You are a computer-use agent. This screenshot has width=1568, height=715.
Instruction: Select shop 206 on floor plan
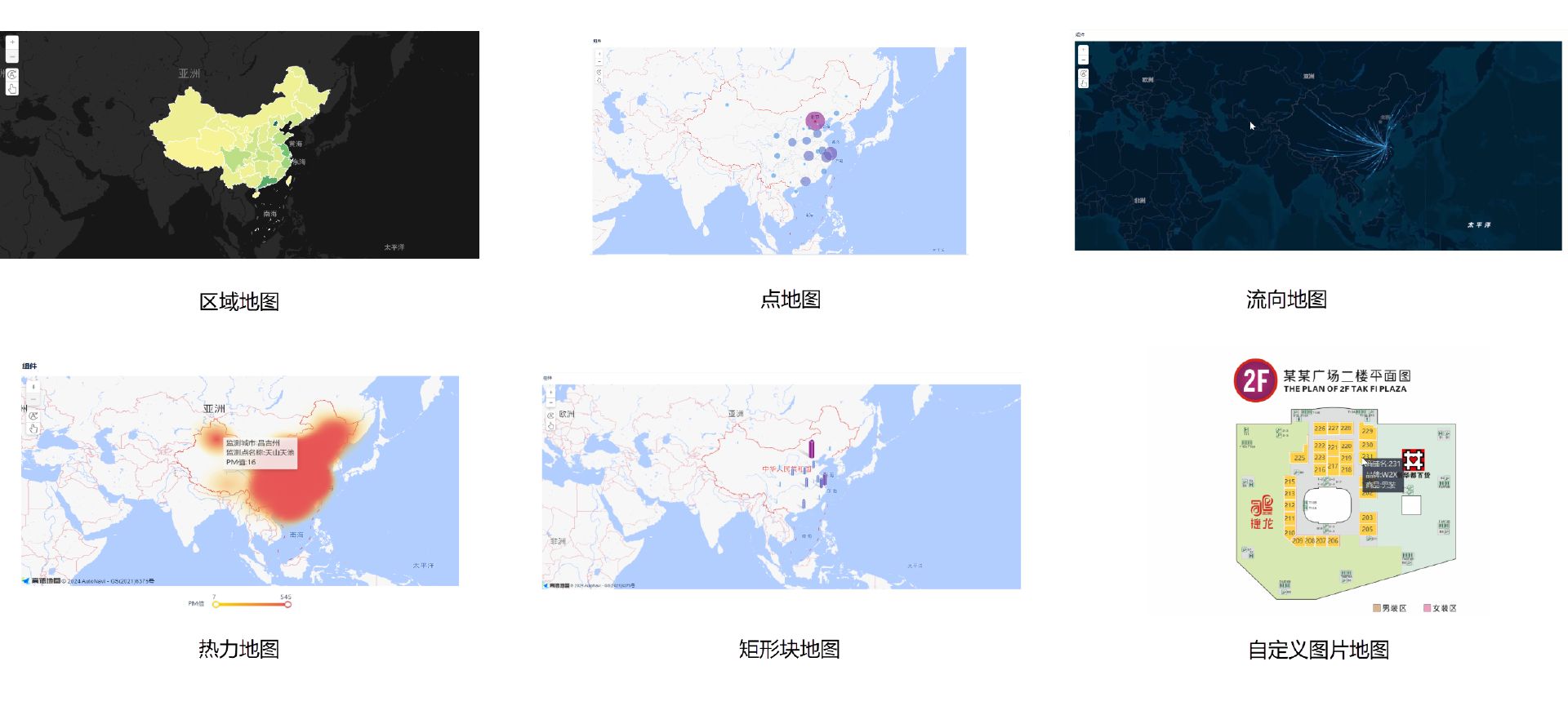pos(1333,540)
